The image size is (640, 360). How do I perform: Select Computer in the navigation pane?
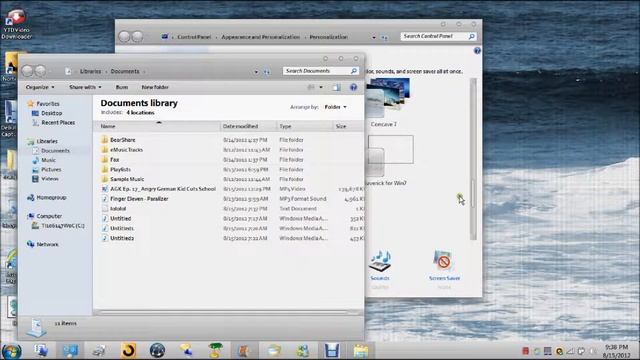[44, 216]
